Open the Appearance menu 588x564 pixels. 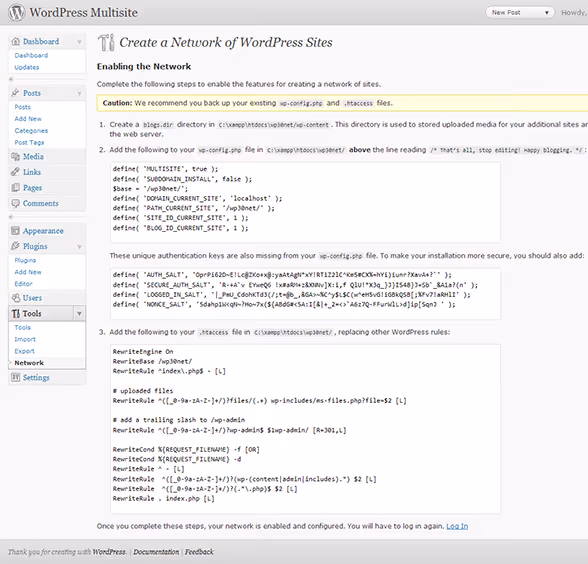tap(43, 231)
